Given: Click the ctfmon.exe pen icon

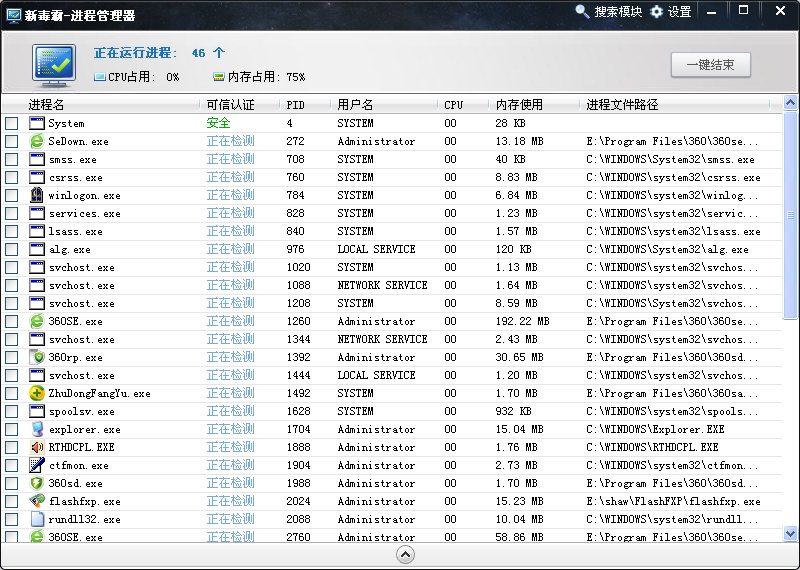Looking at the screenshot, I should [x=37, y=465].
